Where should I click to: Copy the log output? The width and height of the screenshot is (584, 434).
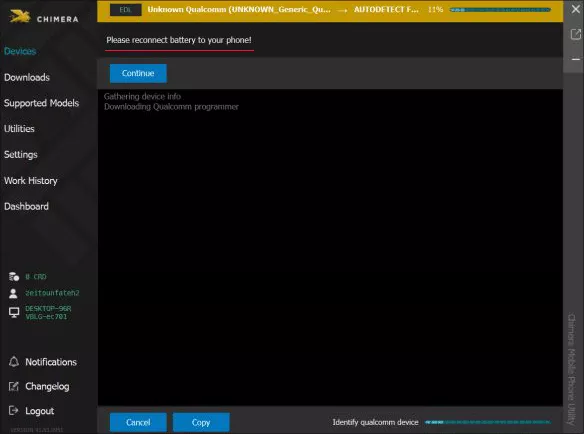201,422
